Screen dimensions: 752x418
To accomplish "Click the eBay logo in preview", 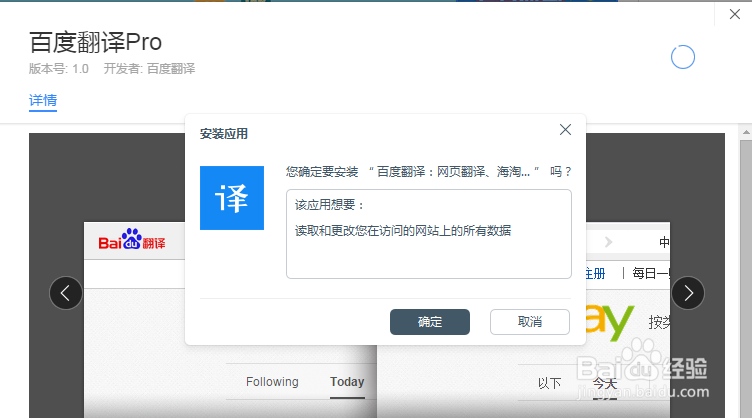I will [610, 321].
